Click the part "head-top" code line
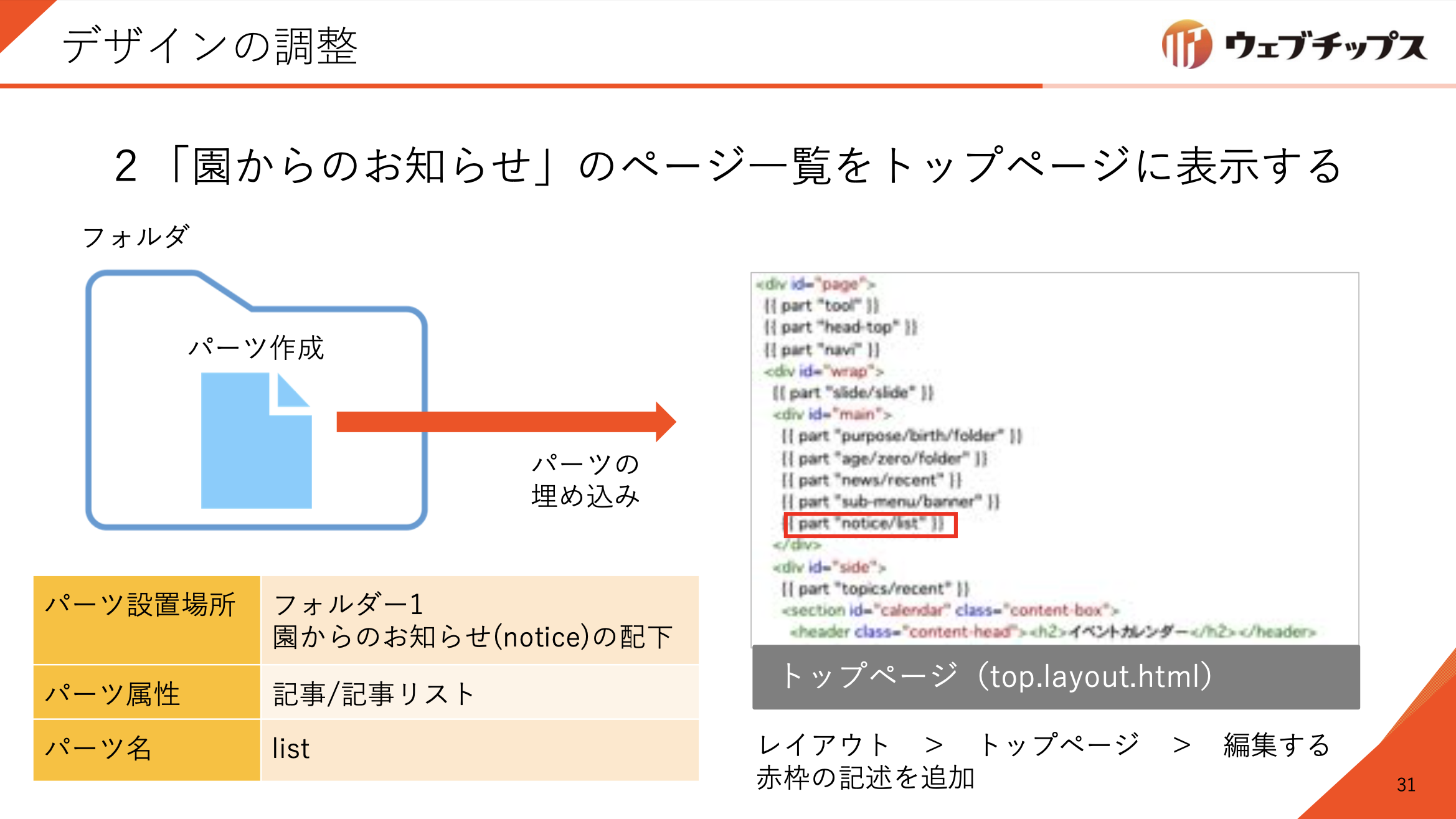This screenshot has width=1456, height=819. click(x=841, y=327)
